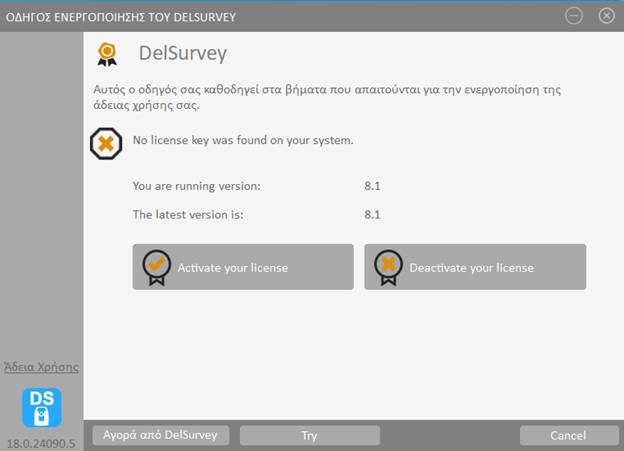Click the checkmark badge icon on Activate
The image size is (624, 451).
(x=156, y=267)
